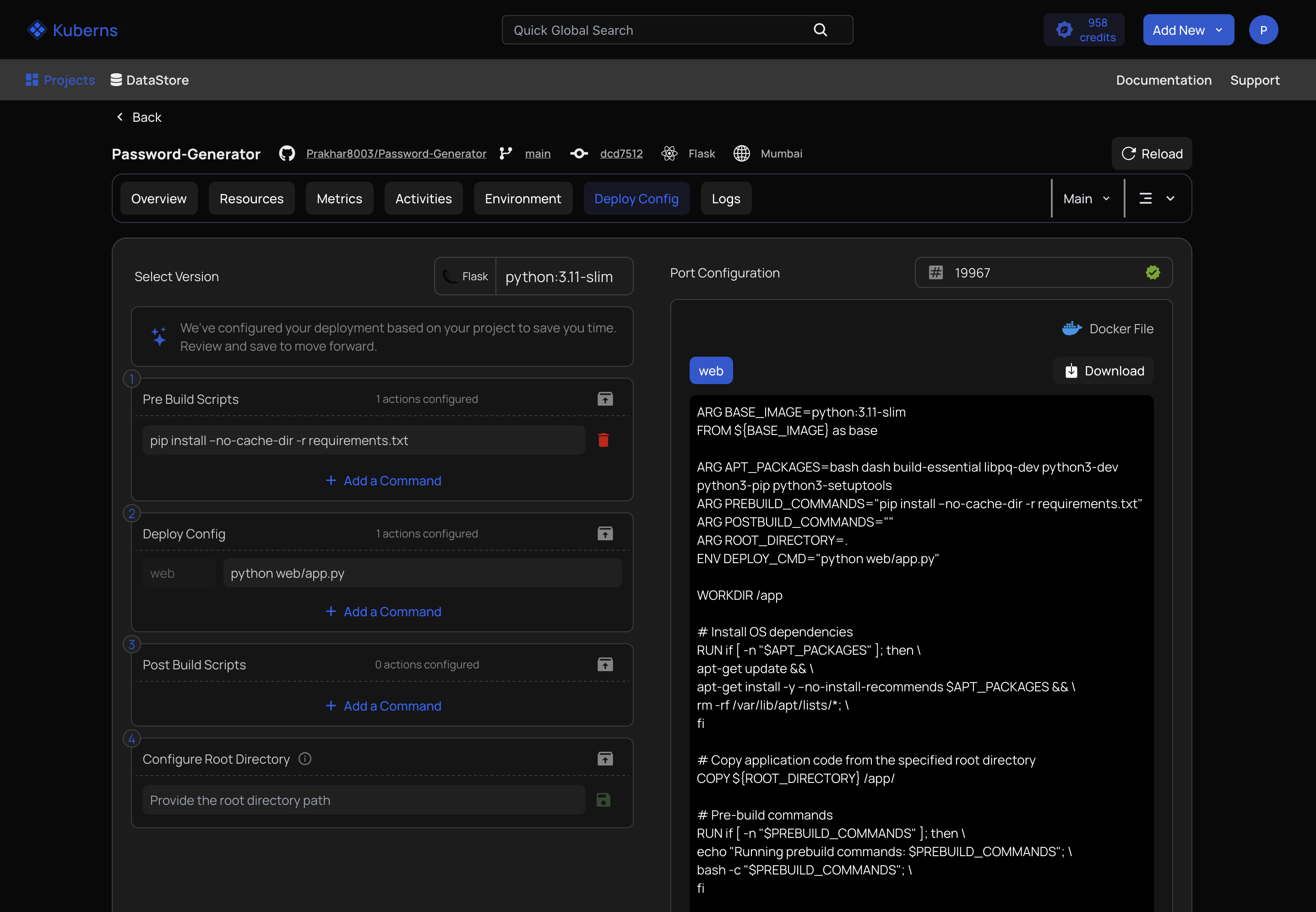Switch to the Resources tab
The image size is (1316, 912).
[x=251, y=198]
